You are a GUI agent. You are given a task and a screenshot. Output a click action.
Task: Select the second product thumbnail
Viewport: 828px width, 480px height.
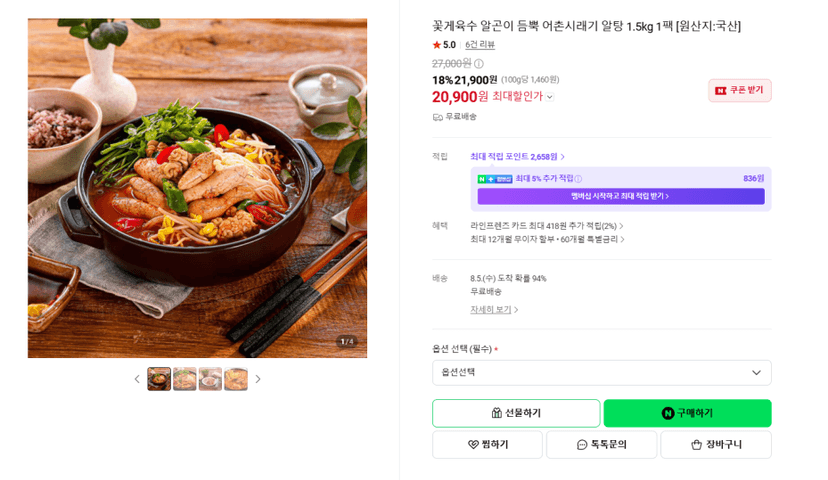click(185, 379)
